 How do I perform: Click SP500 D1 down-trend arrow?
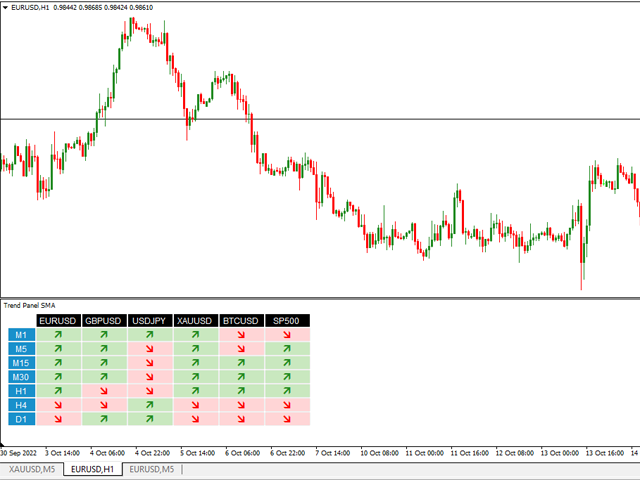tap(287, 419)
